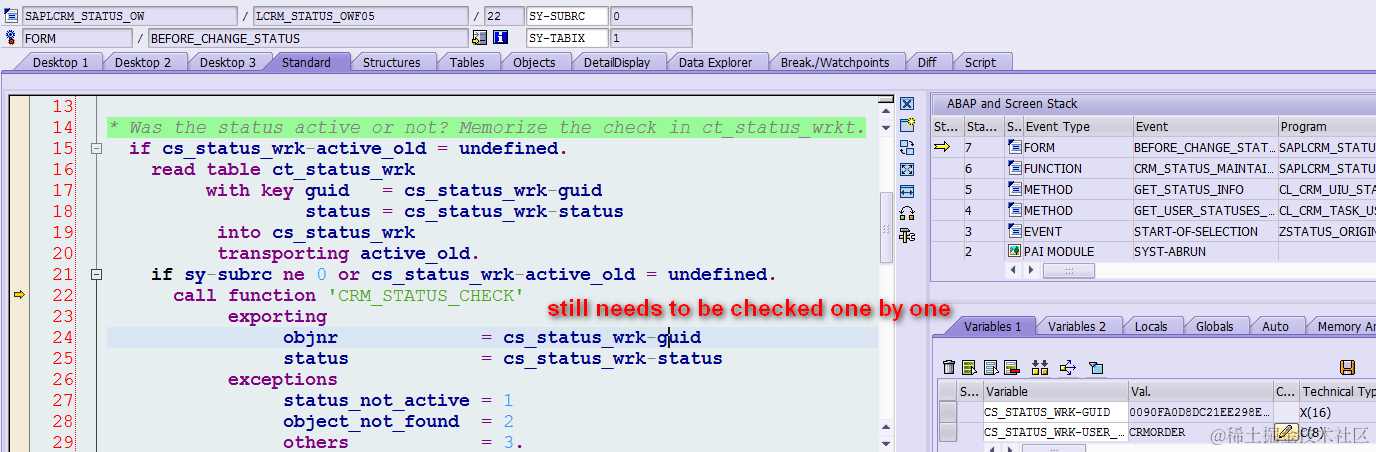This screenshot has height=452, width=1376.
Task: Open the Tables tab
Action: 467,62
